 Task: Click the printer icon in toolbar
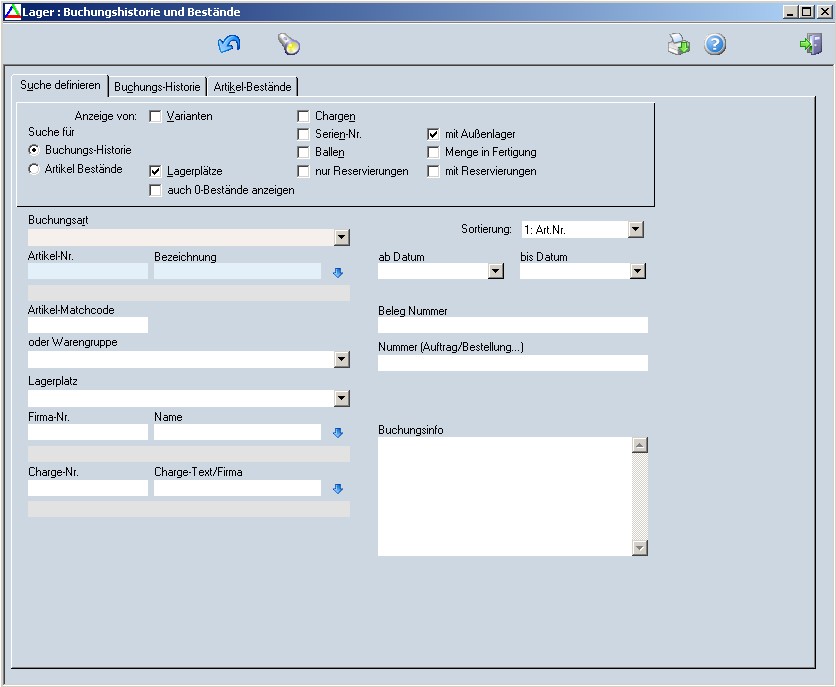click(679, 45)
